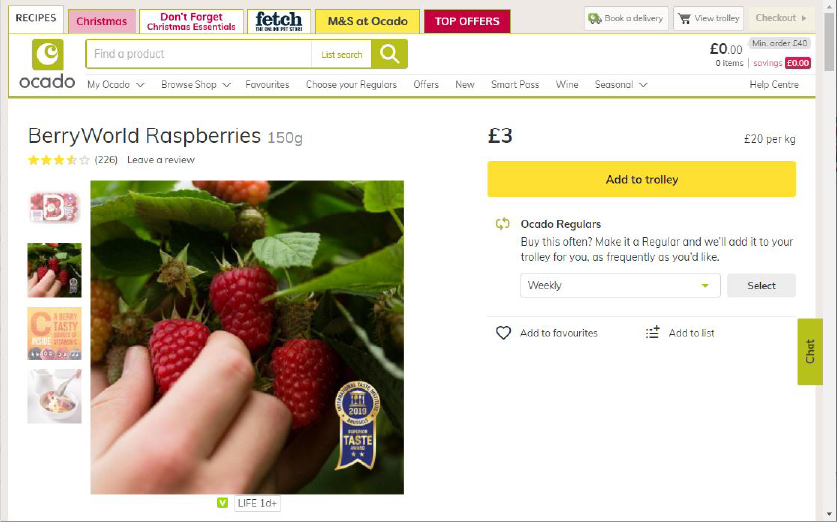
Task: Click the Ocado logo
Action: [47, 64]
